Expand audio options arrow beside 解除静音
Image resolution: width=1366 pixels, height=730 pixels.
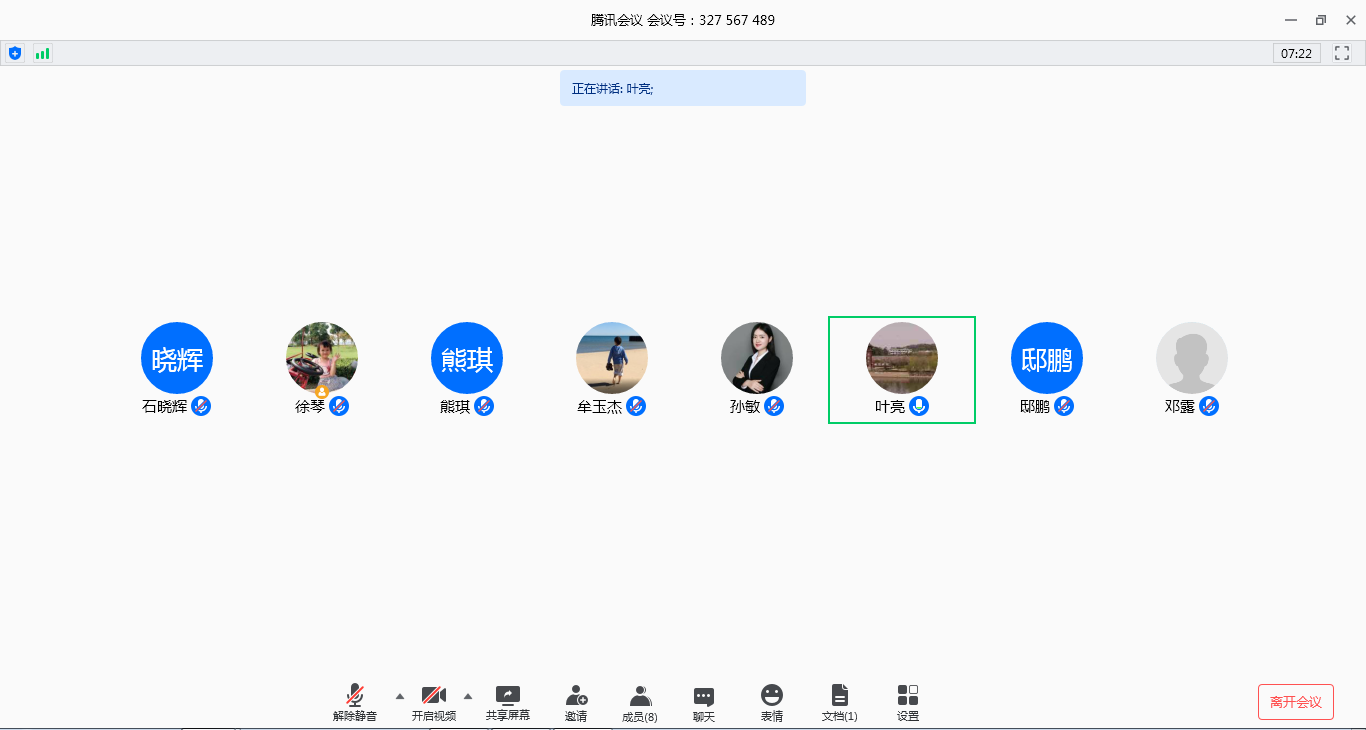point(400,695)
